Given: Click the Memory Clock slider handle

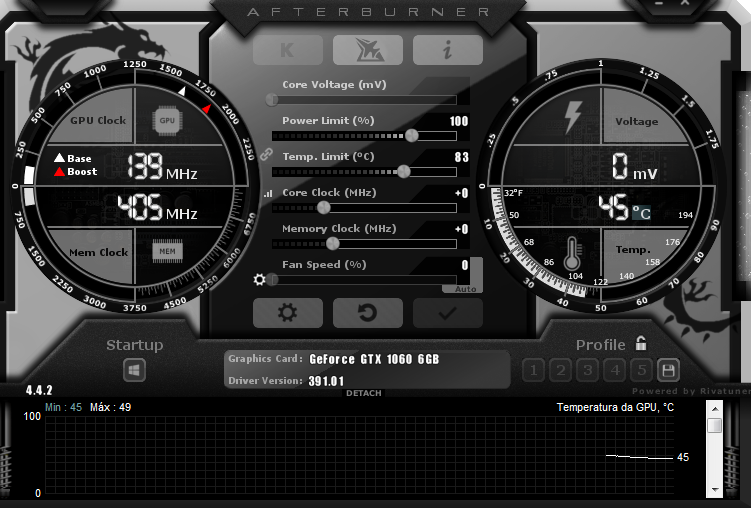Looking at the screenshot, I should 333,244.
